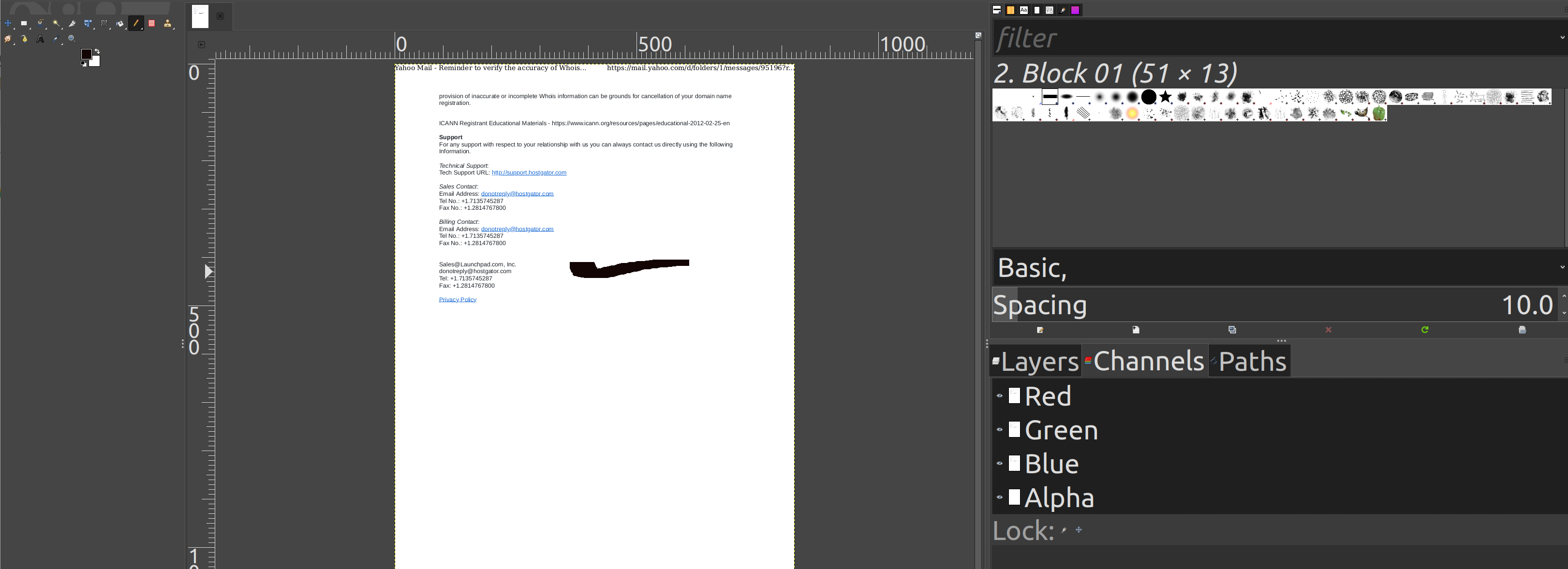The width and height of the screenshot is (1568, 569).
Task: Click the black foreground color swatch
Action: [x=87, y=54]
